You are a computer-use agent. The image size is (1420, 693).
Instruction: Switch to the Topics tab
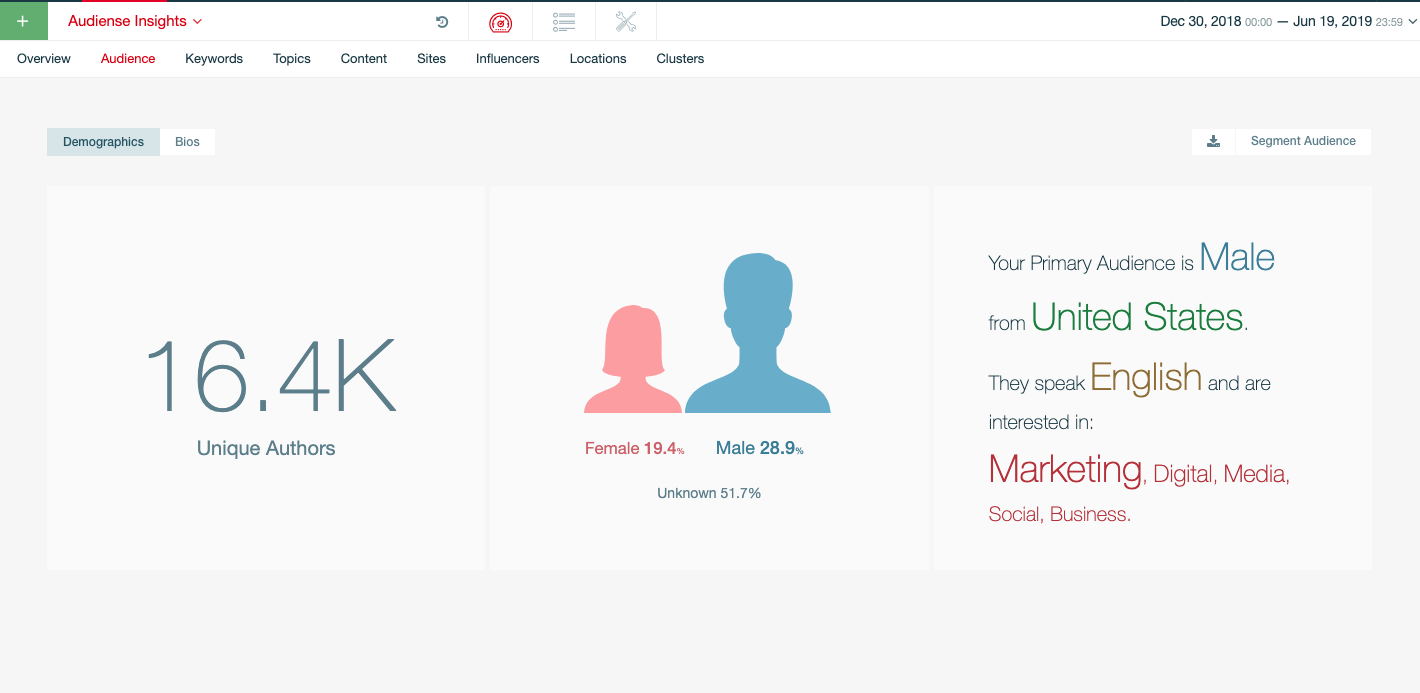pyautogui.click(x=292, y=59)
